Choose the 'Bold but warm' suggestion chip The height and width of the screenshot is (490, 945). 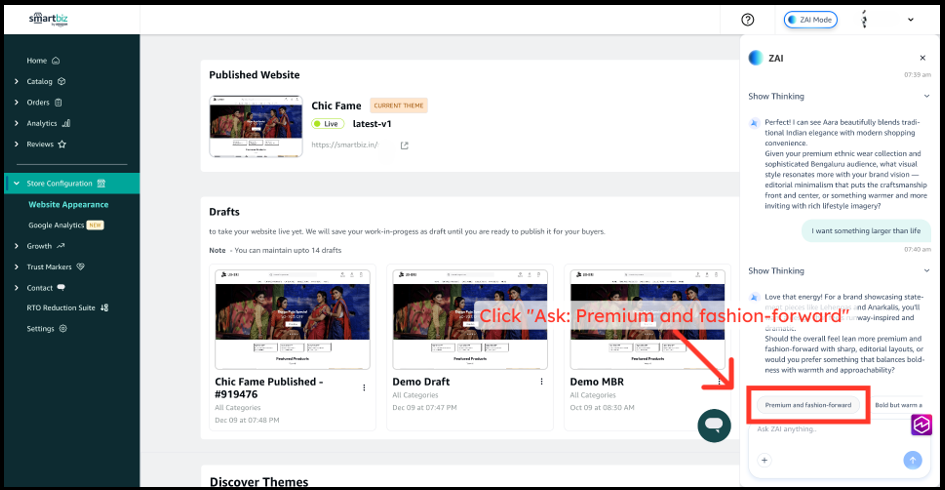pos(900,405)
